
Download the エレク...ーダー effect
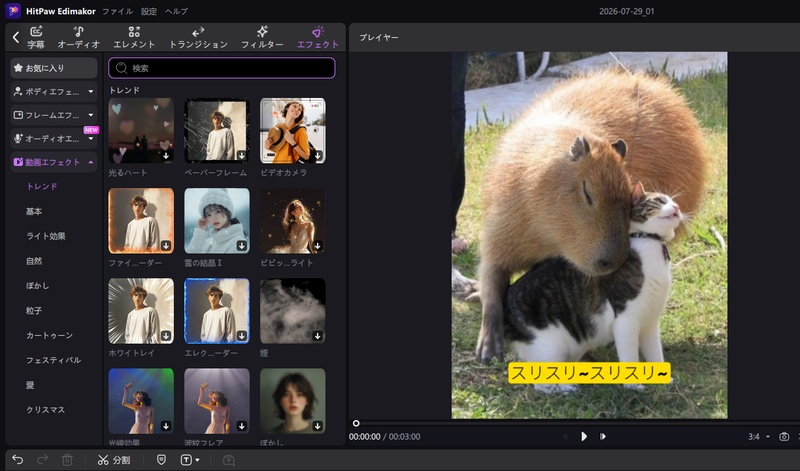pyautogui.click(x=242, y=336)
